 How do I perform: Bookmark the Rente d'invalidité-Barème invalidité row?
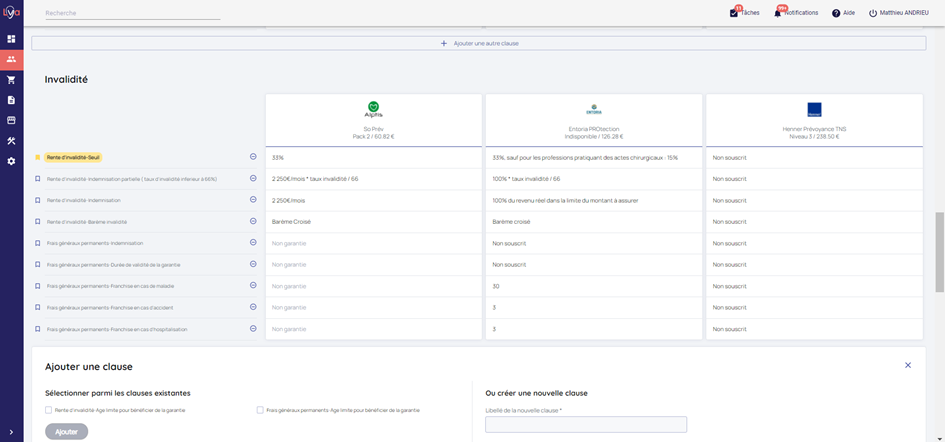click(38, 221)
